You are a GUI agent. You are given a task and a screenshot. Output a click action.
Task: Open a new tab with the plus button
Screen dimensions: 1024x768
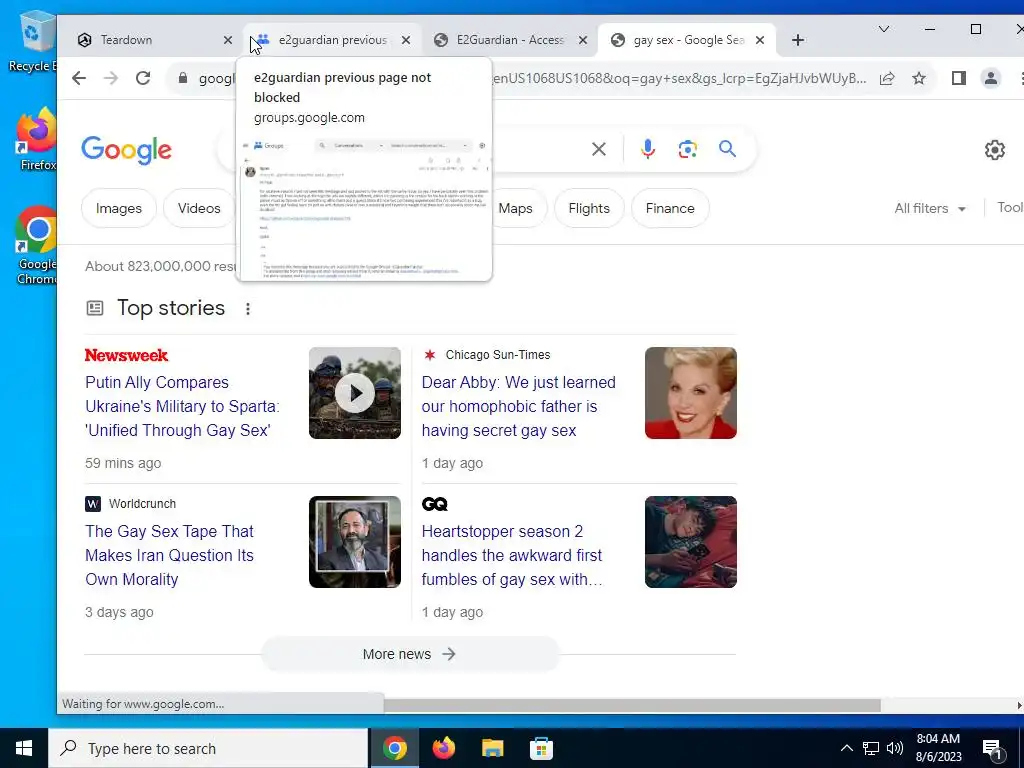click(x=797, y=40)
